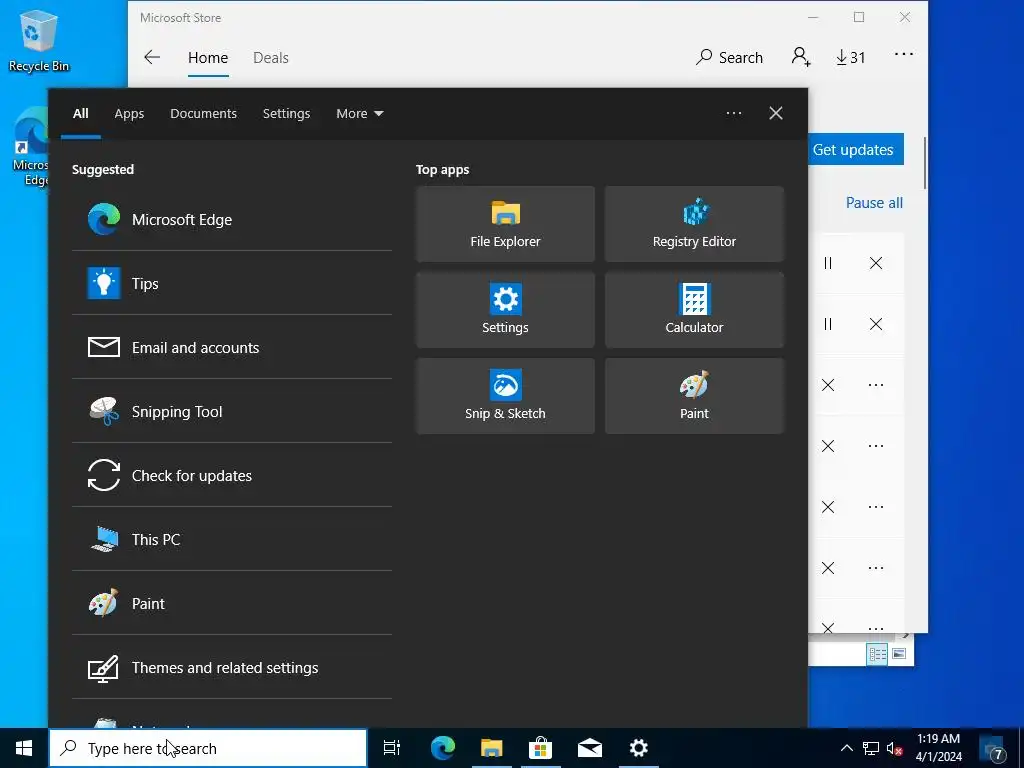Switch to the Documents search tab
This screenshot has width=1024, height=768.
click(x=204, y=114)
